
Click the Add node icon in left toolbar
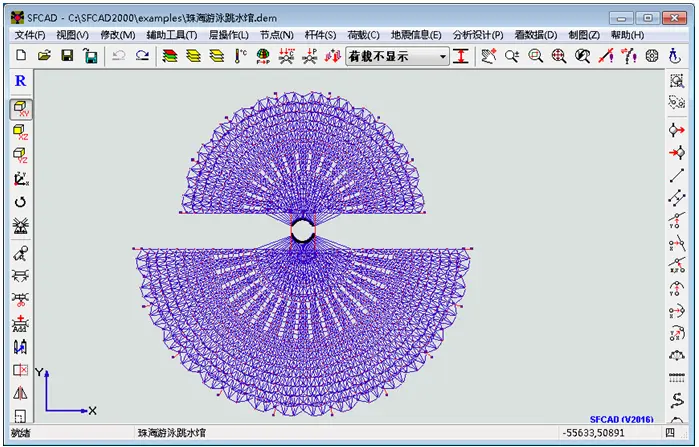tap(21, 324)
